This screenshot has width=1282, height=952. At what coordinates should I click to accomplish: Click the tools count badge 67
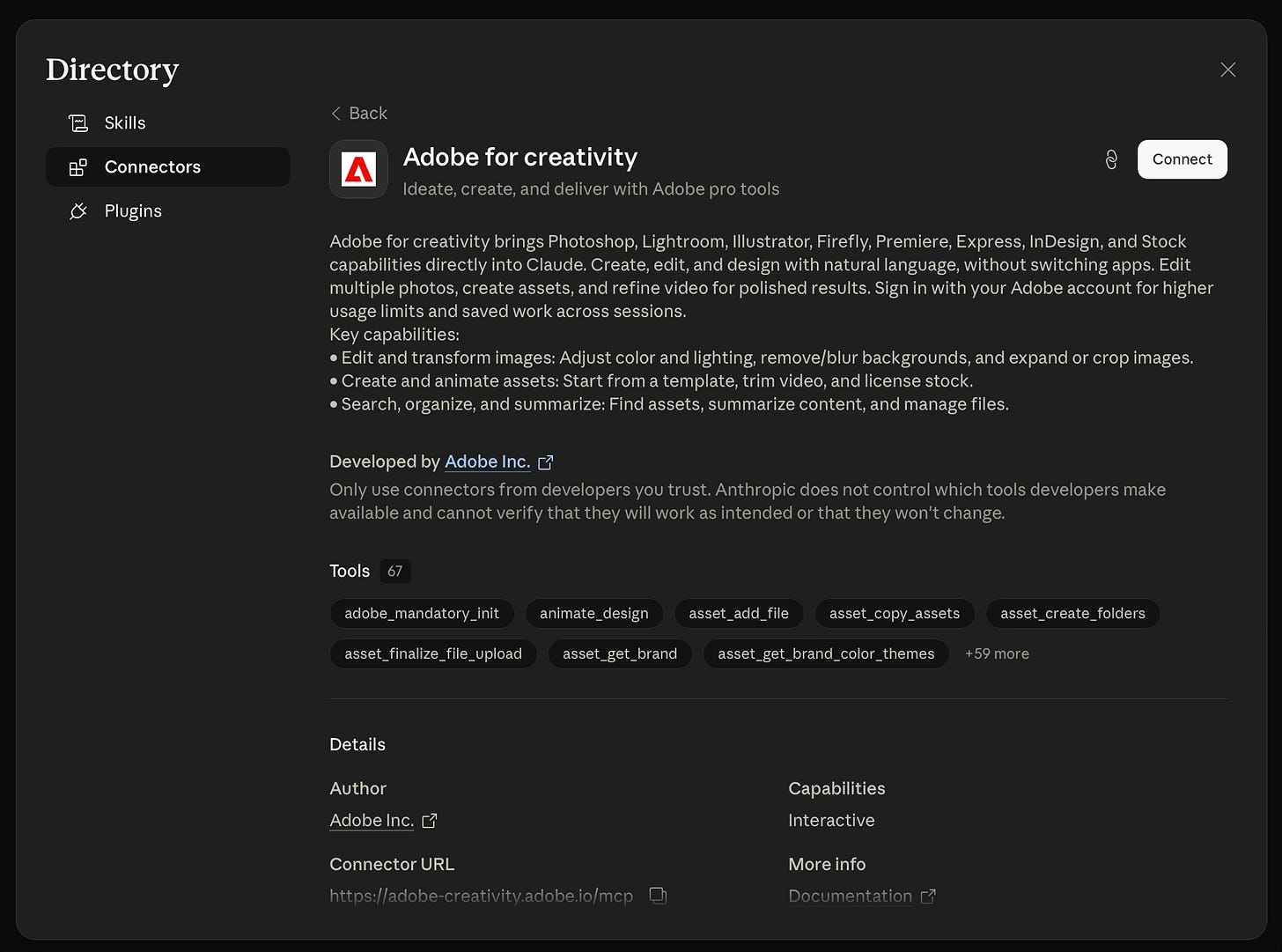tap(395, 571)
